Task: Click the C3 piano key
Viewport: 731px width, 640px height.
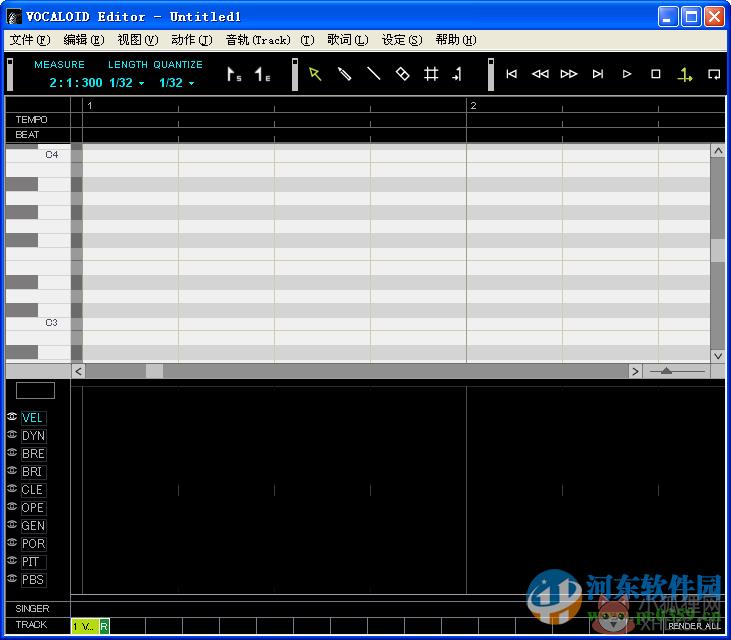Action: 38,323
